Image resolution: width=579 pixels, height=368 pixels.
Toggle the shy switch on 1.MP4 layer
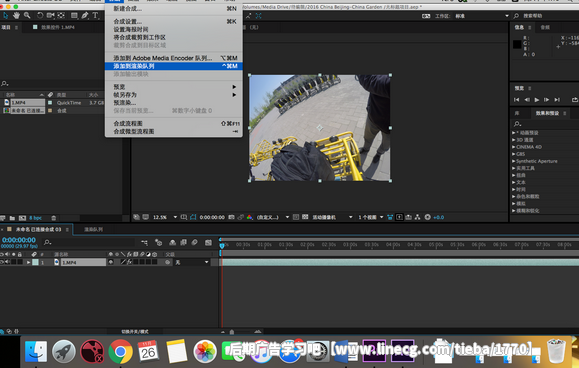click(111, 262)
